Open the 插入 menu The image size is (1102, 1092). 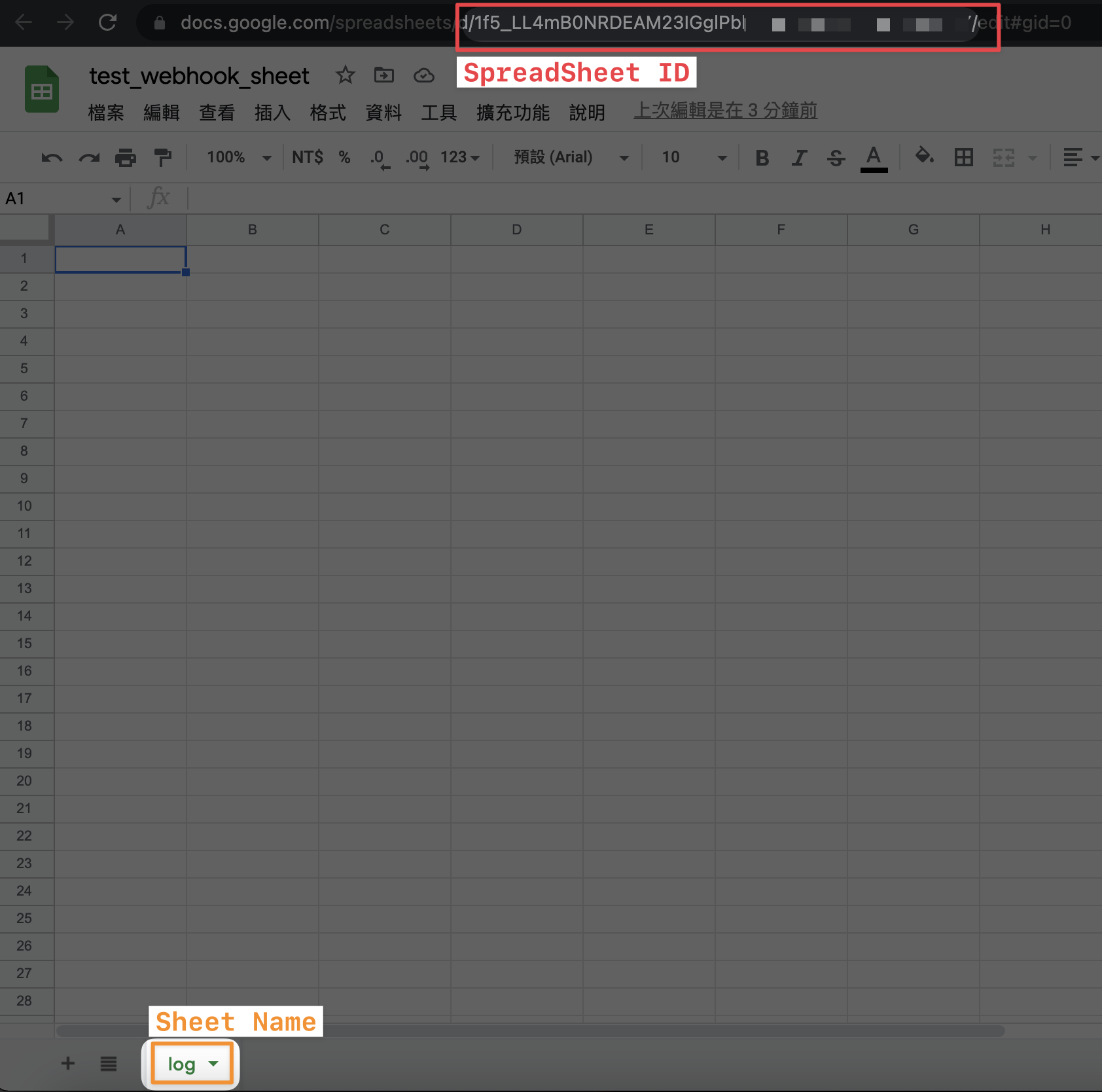(x=272, y=113)
